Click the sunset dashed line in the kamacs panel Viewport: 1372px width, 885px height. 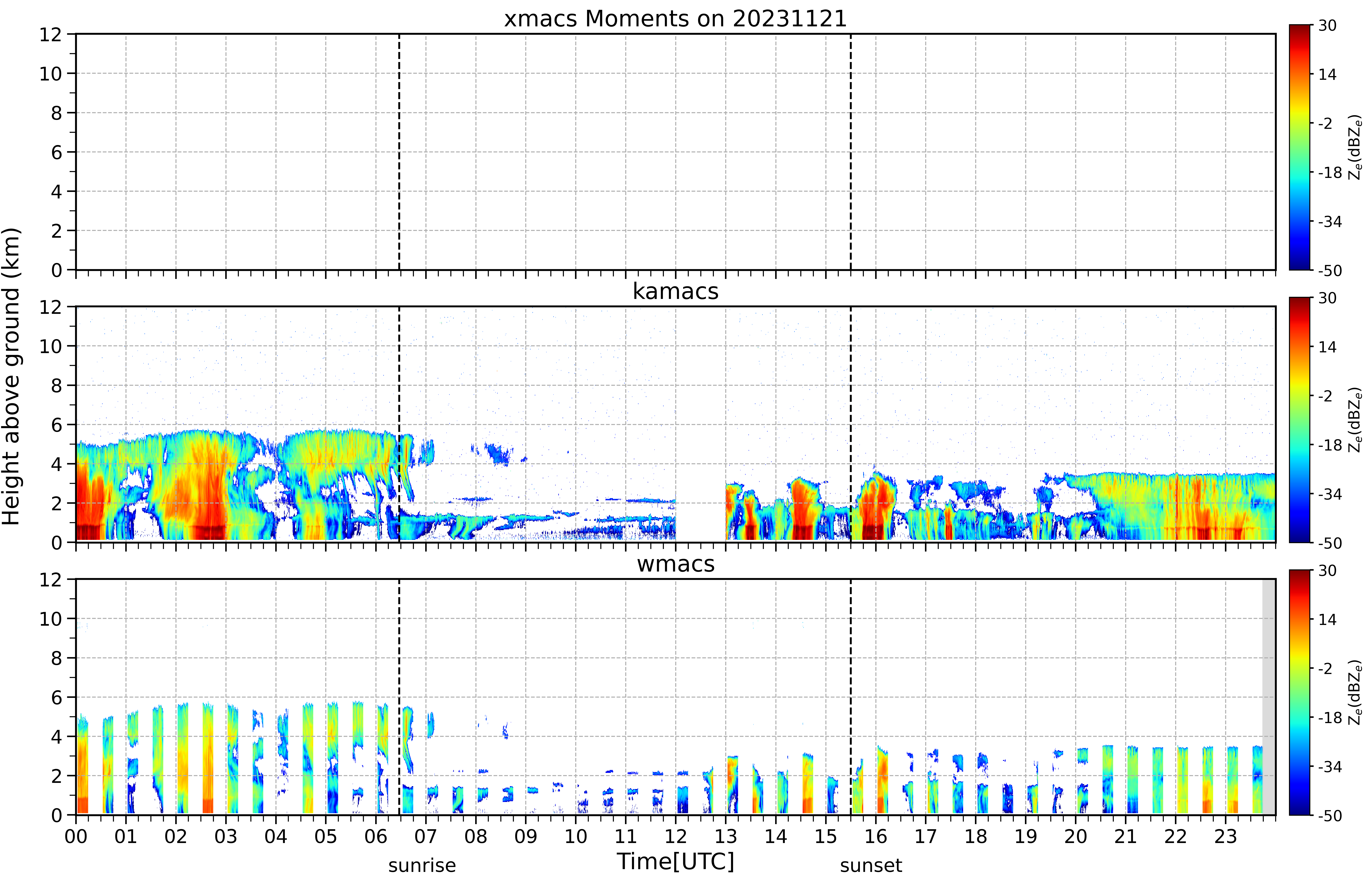tap(851, 424)
